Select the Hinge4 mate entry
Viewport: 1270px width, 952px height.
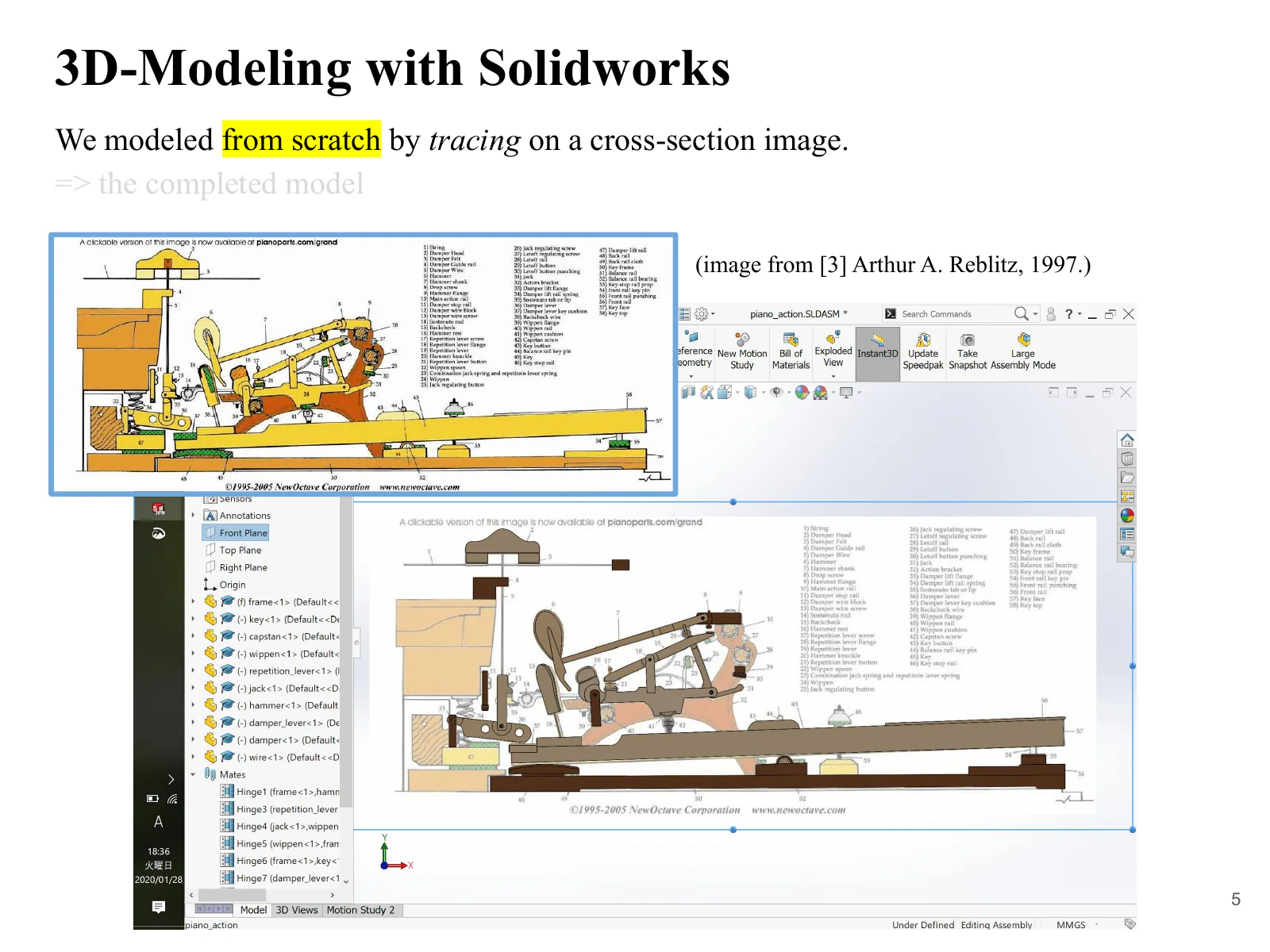click(279, 827)
